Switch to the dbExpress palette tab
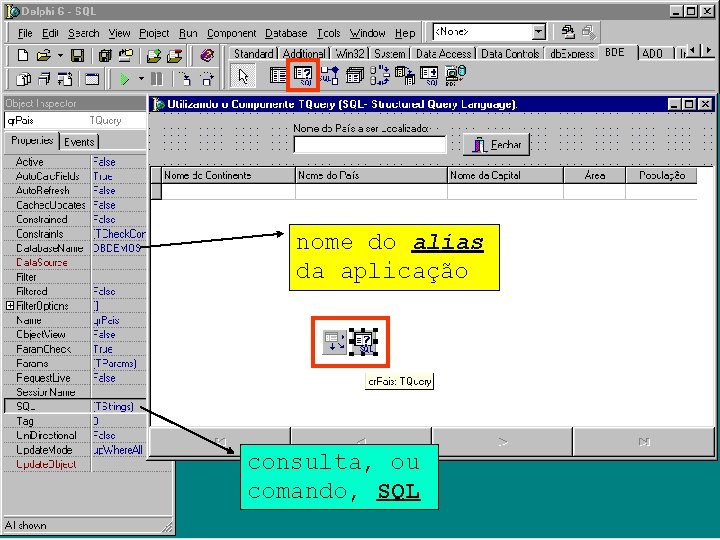Screen dimensions: 720x540 (572, 54)
